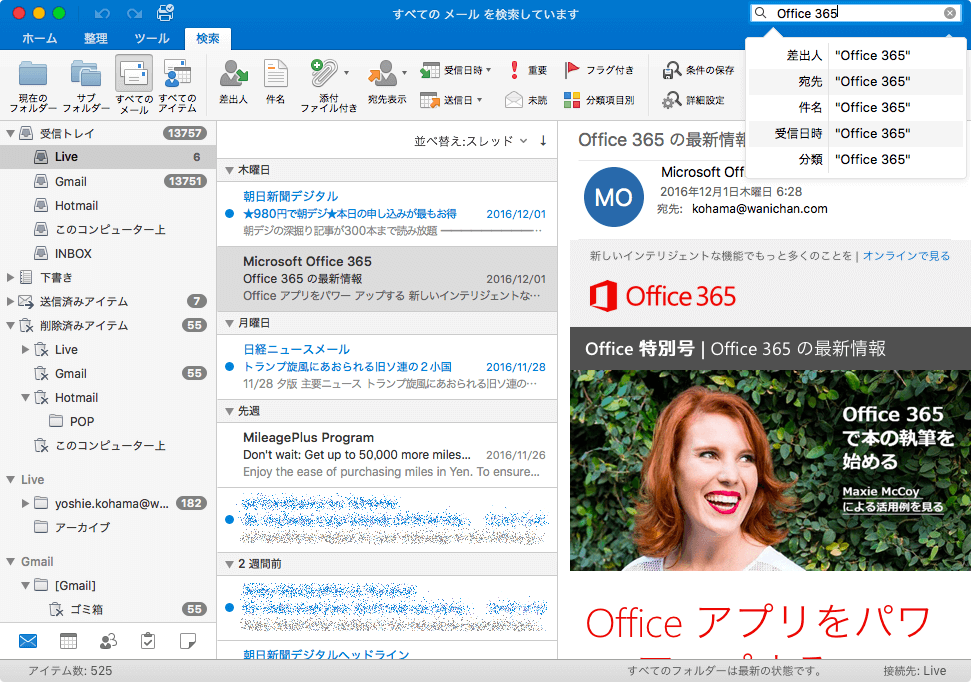This screenshot has height=682, width=971.
Task: Click the undo arrow in title bar
Action: coord(102,13)
